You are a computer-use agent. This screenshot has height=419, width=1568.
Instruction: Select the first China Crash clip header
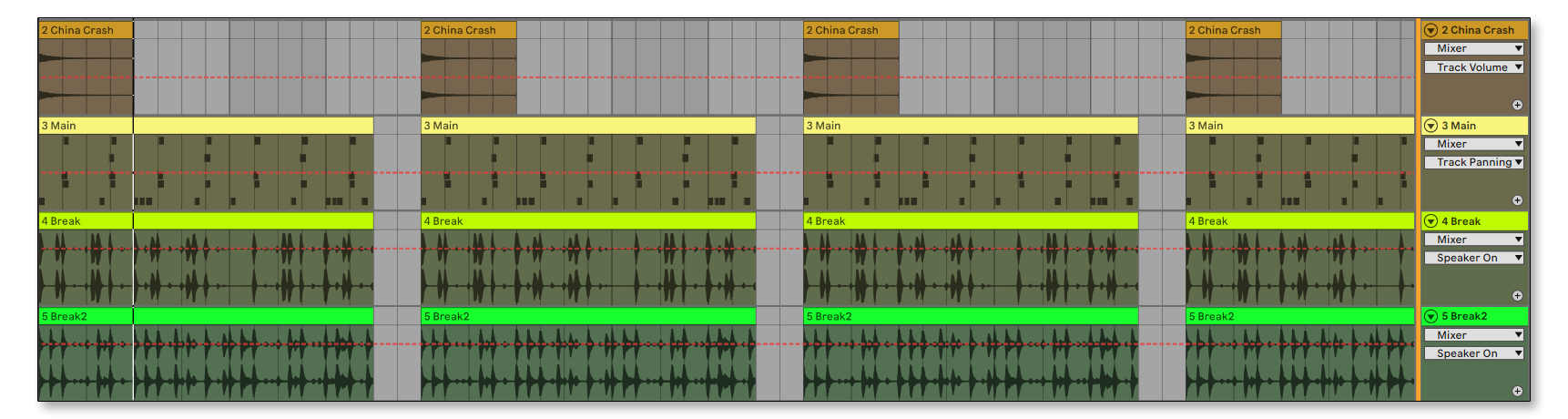pos(86,30)
